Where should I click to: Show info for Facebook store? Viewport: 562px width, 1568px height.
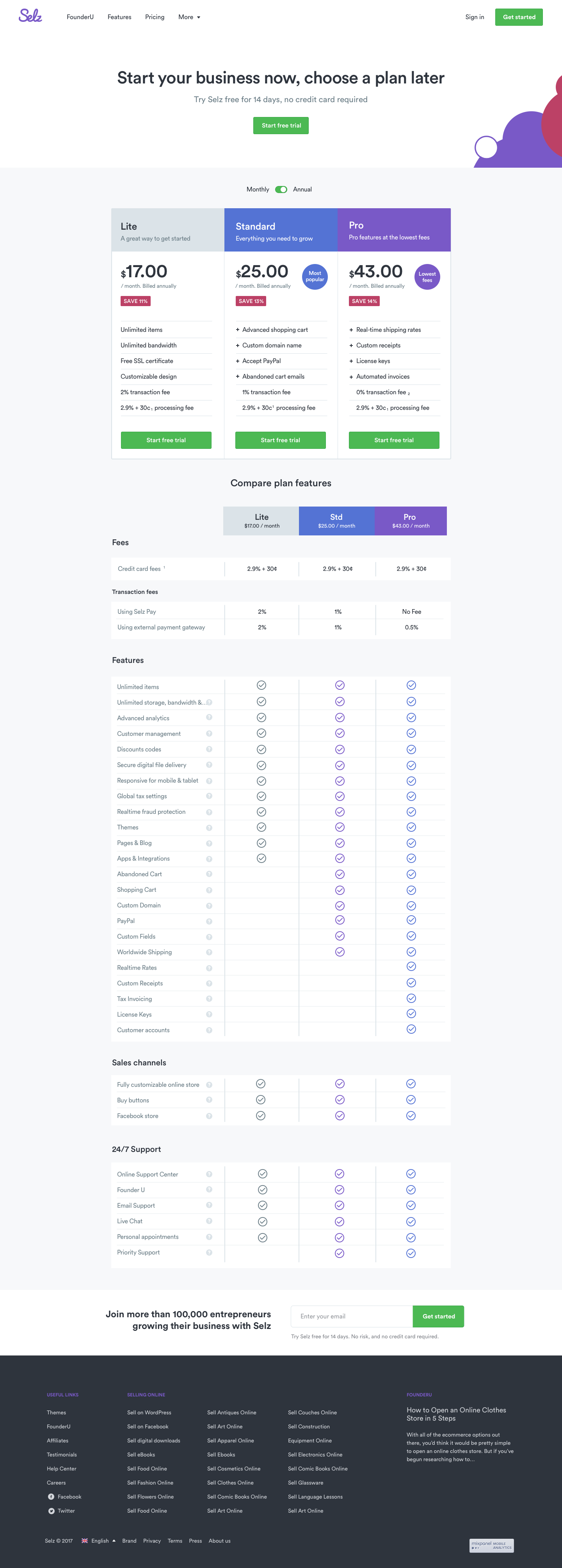[x=209, y=1116]
